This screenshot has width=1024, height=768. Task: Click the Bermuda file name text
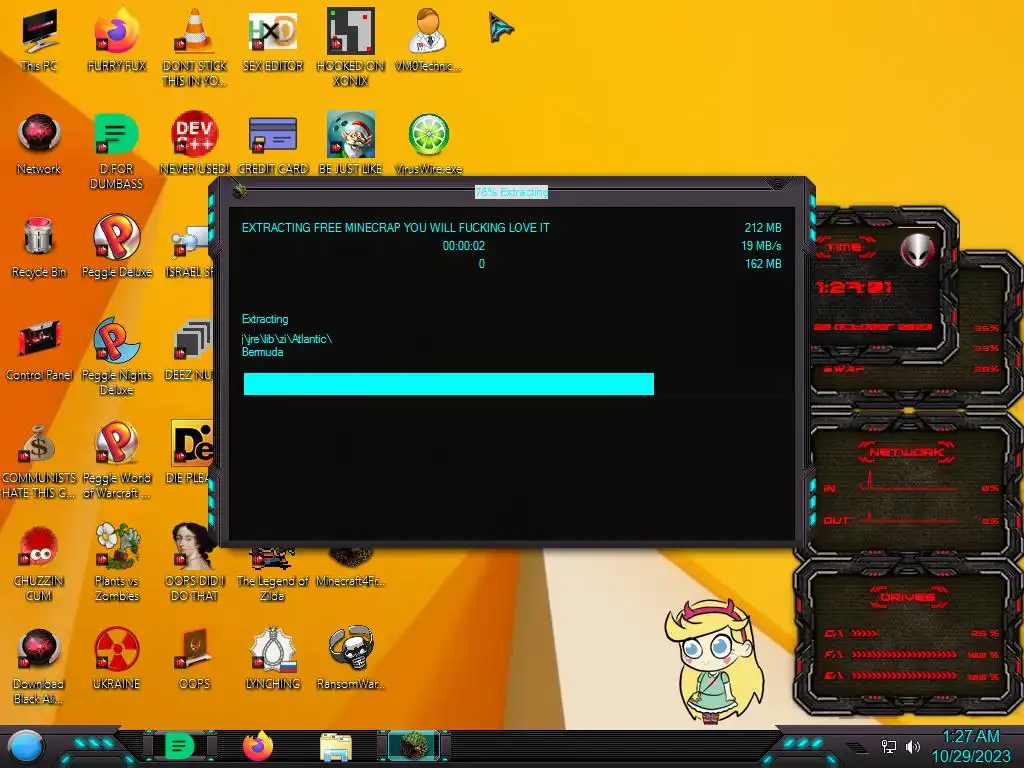click(x=263, y=352)
